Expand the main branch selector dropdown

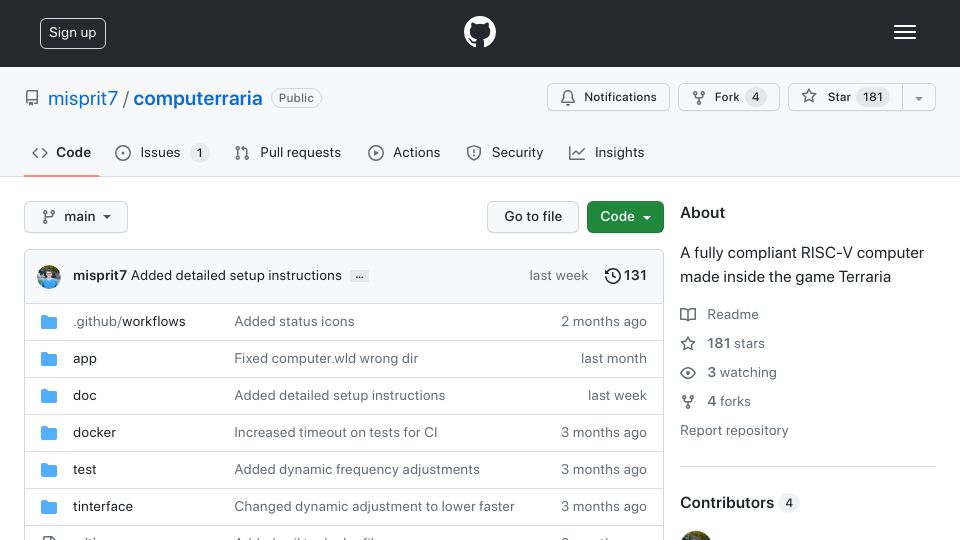pyautogui.click(x=76, y=217)
